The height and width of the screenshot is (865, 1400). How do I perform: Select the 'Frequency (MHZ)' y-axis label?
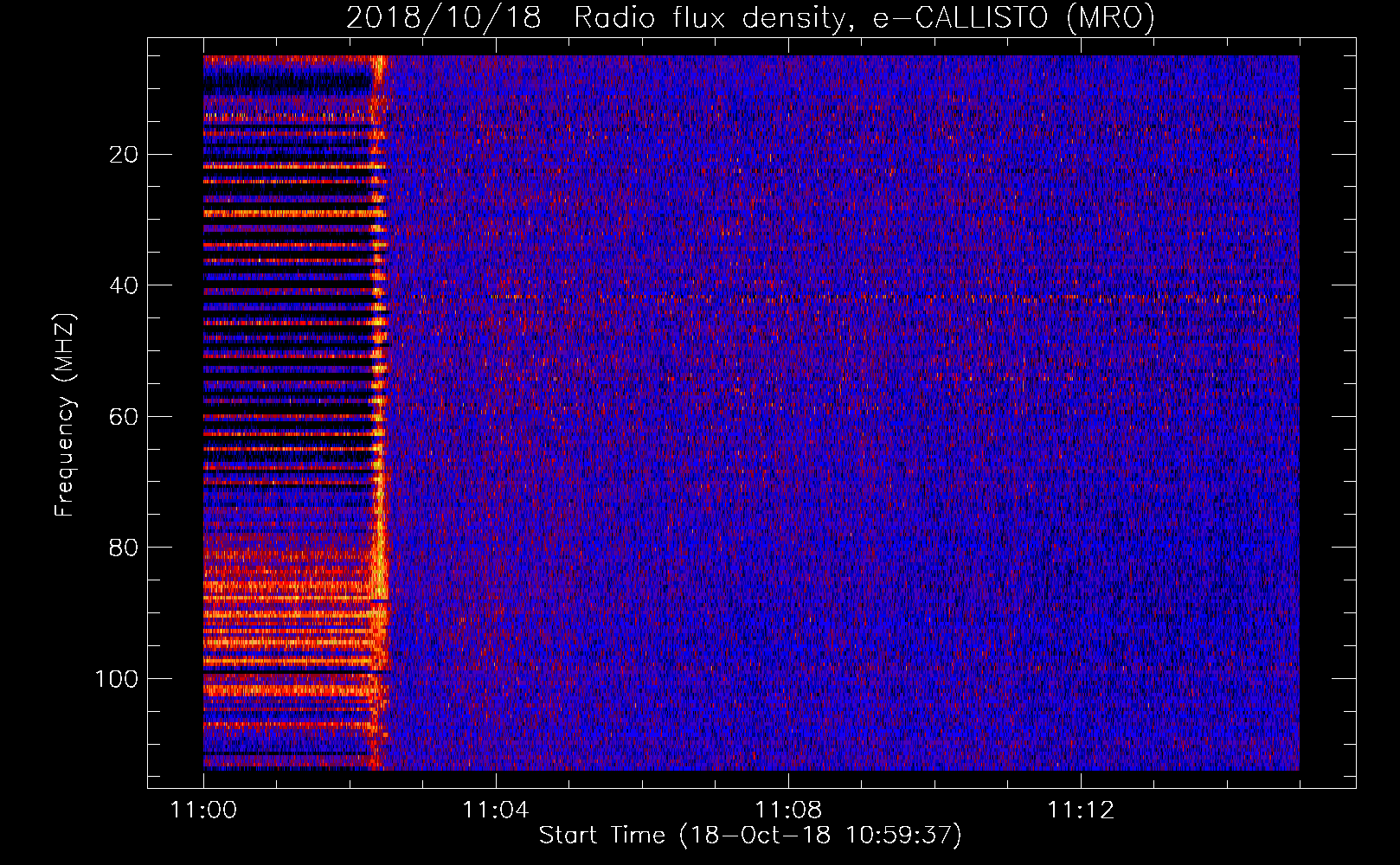pyautogui.click(x=65, y=415)
